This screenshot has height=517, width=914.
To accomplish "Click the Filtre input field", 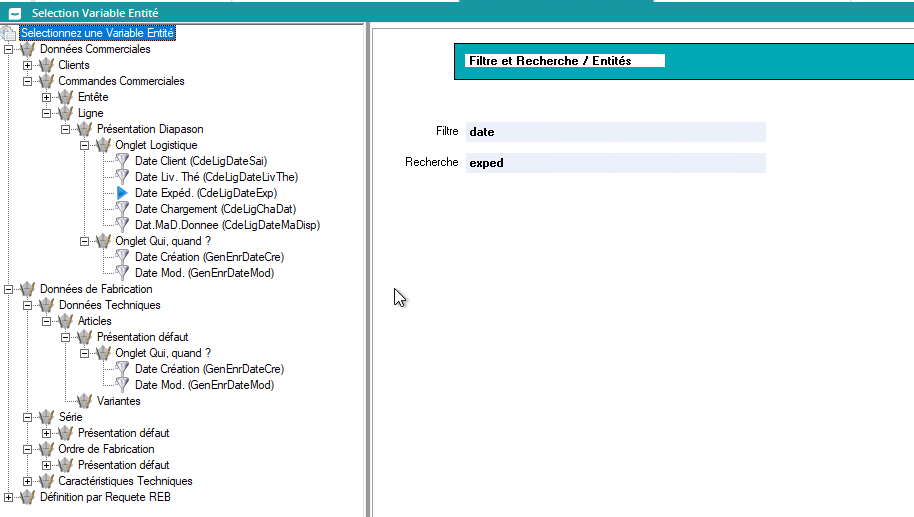I will coord(614,132).
